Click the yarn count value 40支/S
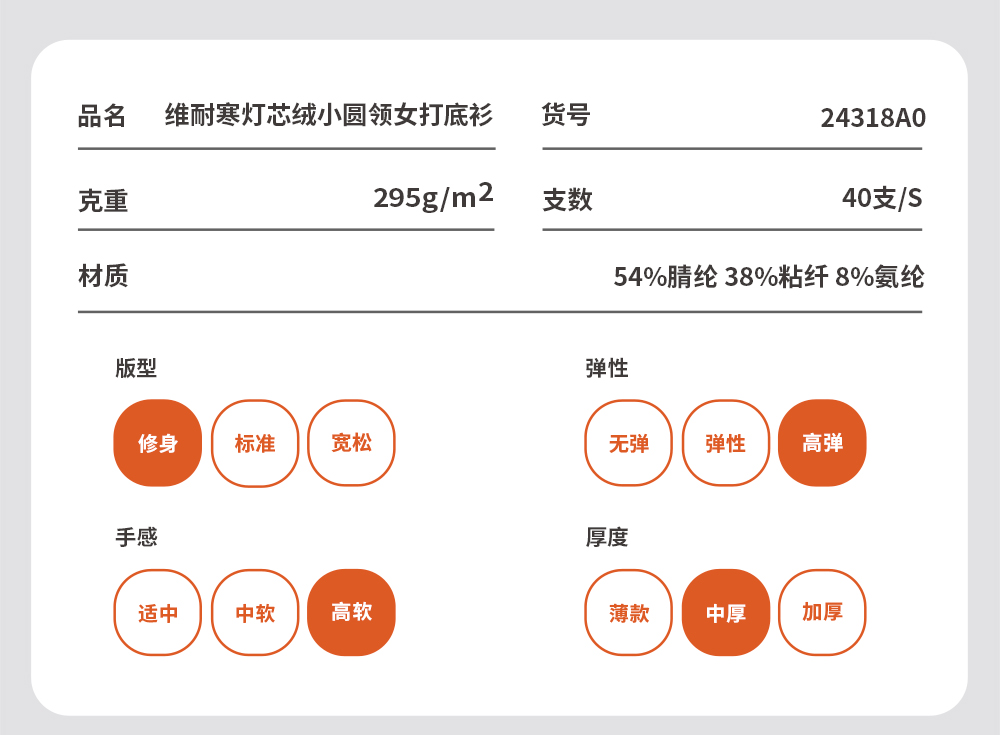The height and width of the screenshot is (735, 1000). [x=881, y=198]
